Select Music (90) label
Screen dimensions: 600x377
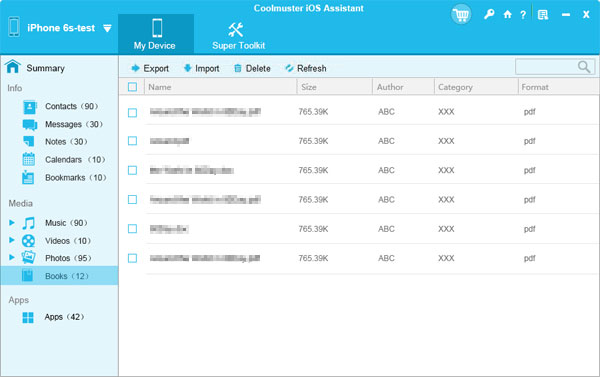tap(66, 223)
